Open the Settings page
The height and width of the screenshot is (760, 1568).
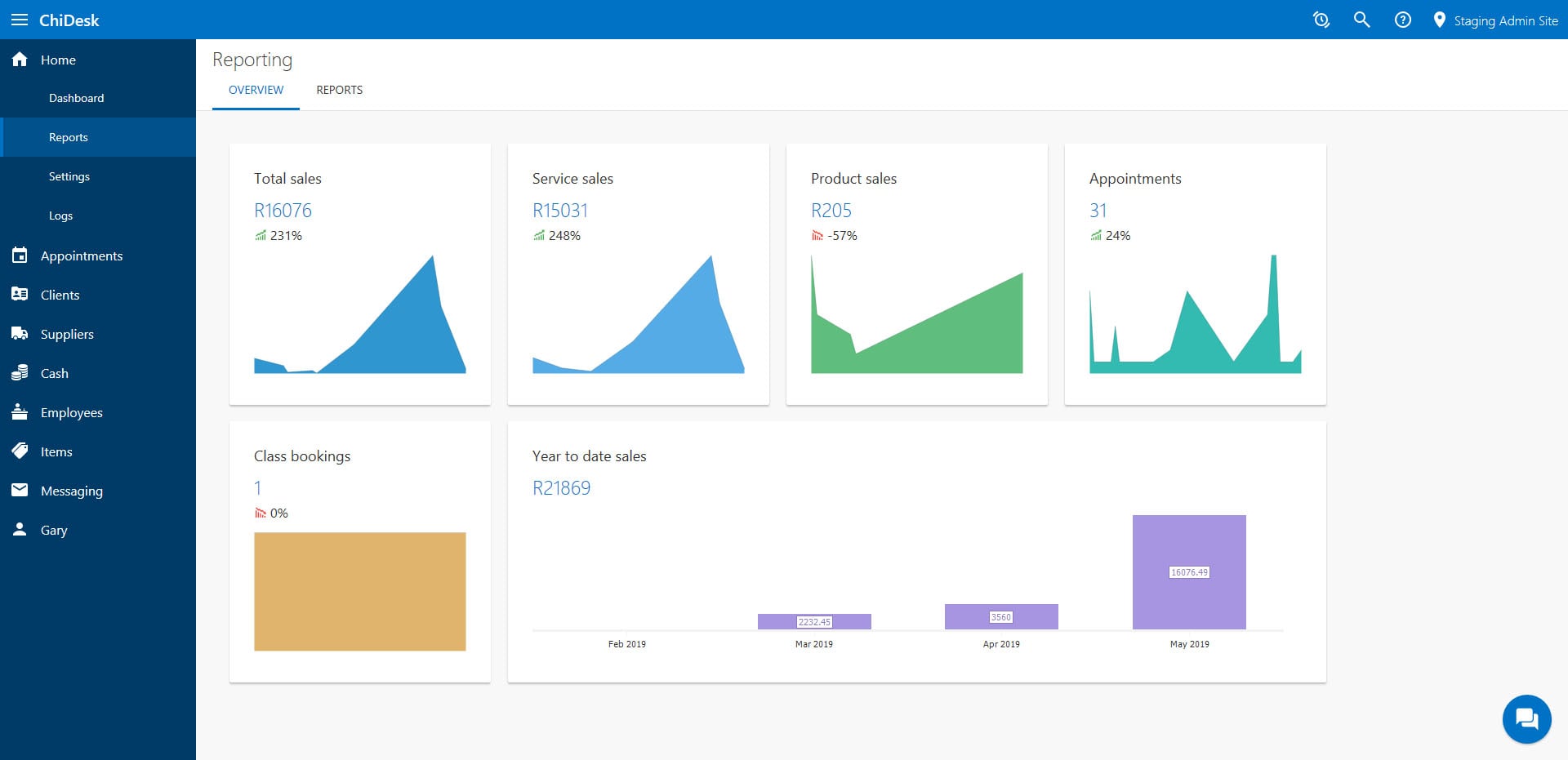tap(69, 176)
